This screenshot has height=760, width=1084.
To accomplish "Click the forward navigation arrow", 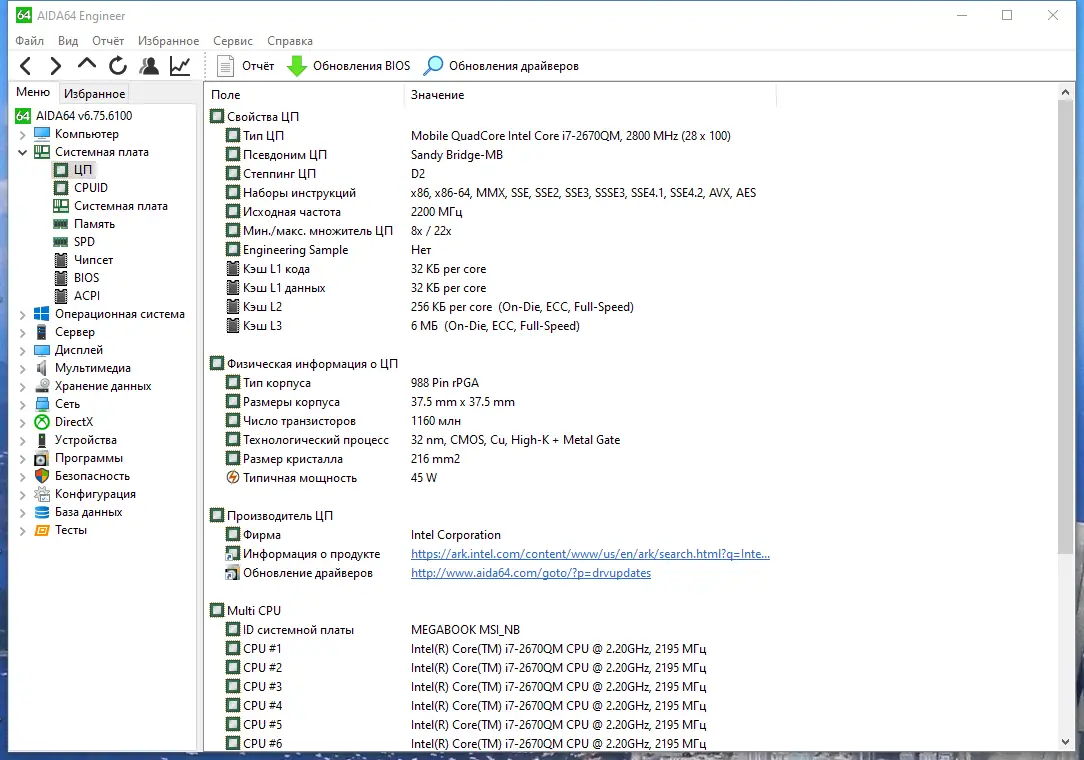I will click(x=56, y=65).
